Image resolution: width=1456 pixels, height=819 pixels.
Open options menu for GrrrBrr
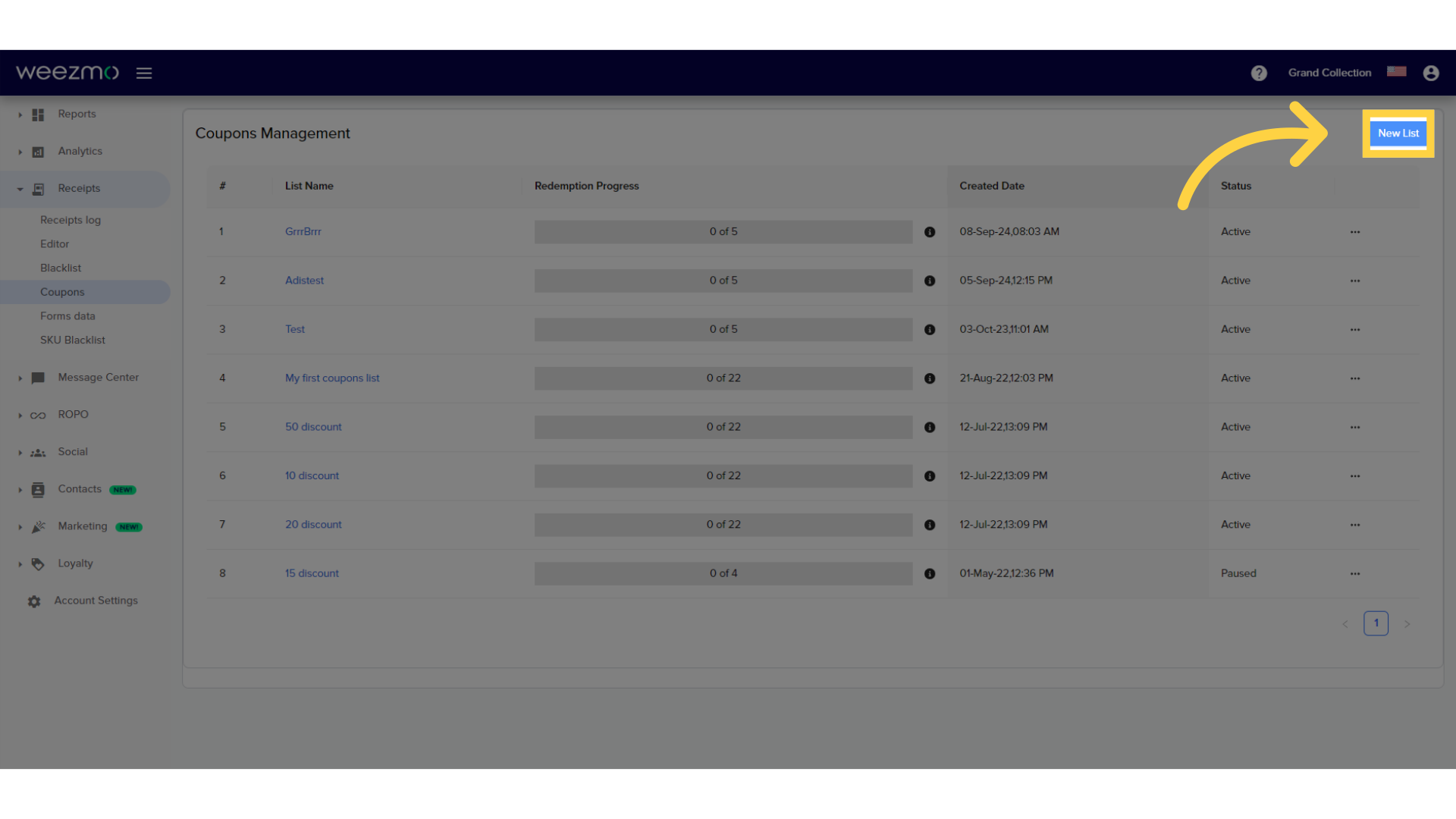(x=1355, y=231)
